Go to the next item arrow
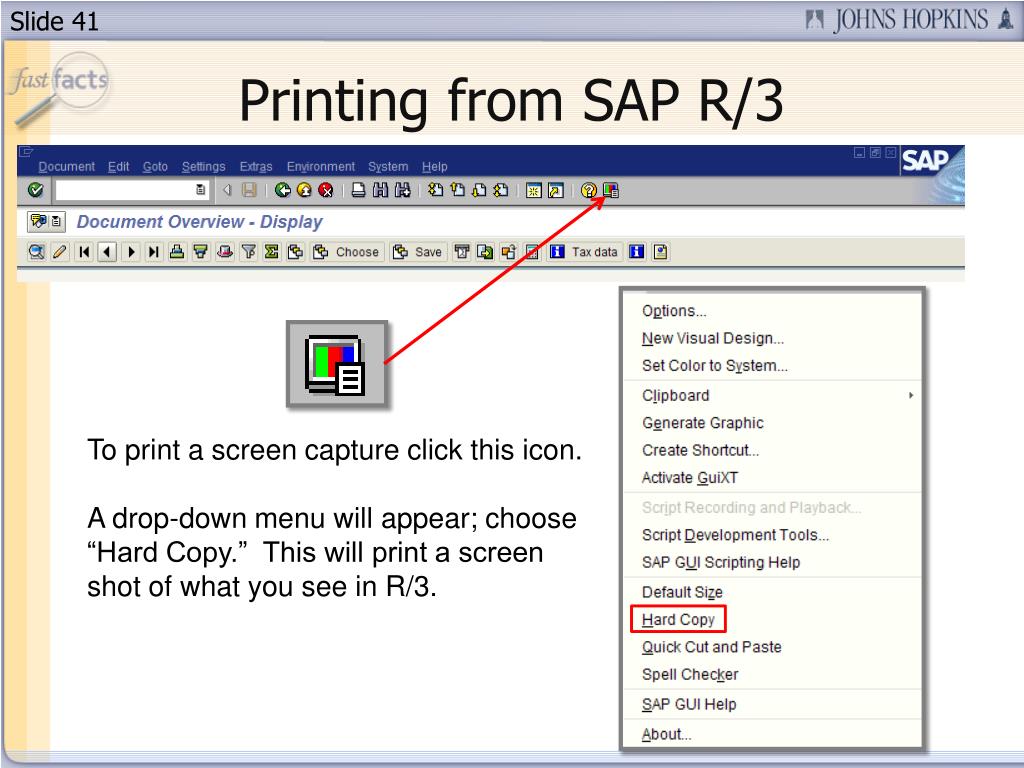This screenshot has width=1024, height=768. coord(131,252)
